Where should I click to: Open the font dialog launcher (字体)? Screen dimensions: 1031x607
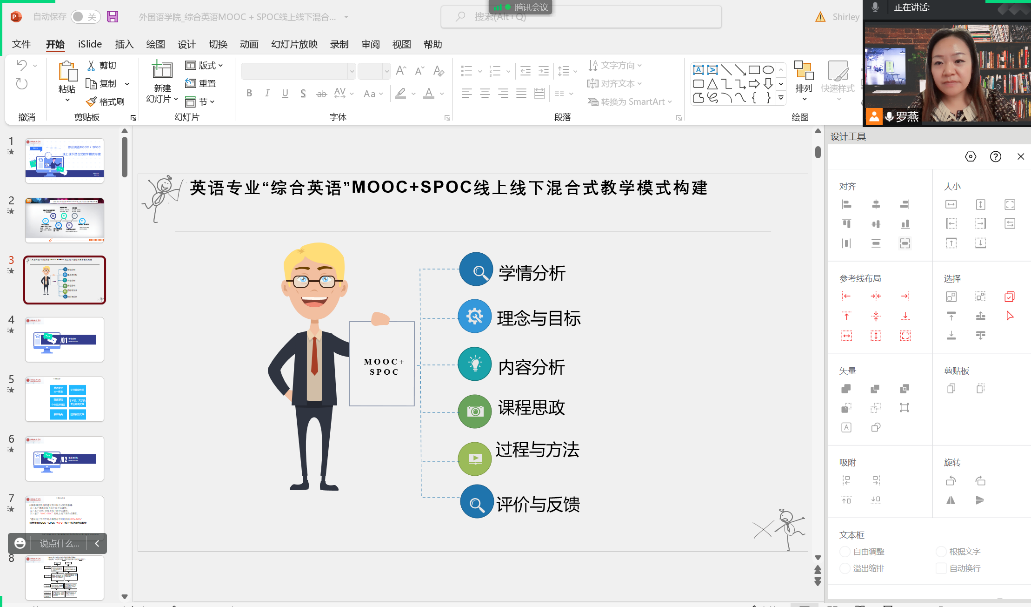(447, 118)
